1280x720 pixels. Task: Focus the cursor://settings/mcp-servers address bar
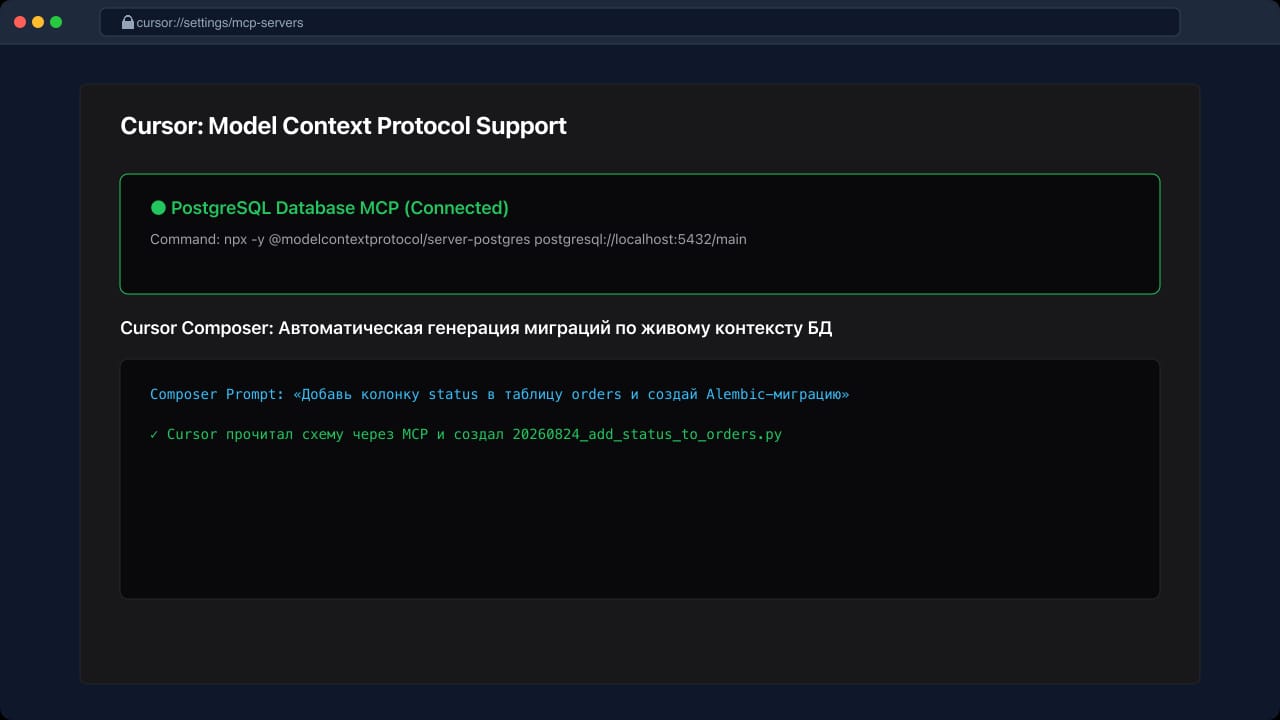[640, 22]
